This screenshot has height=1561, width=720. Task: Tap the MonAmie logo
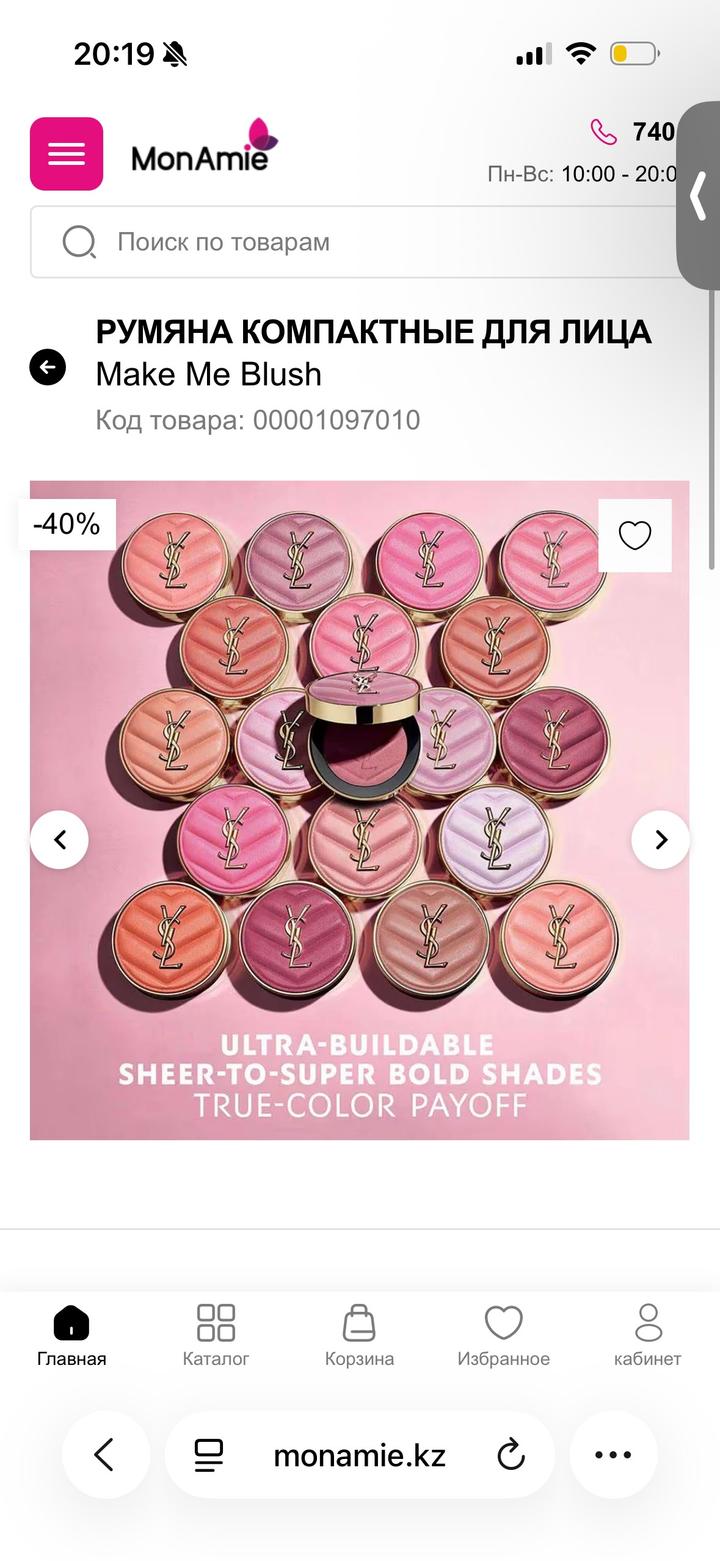coord(204,150)
